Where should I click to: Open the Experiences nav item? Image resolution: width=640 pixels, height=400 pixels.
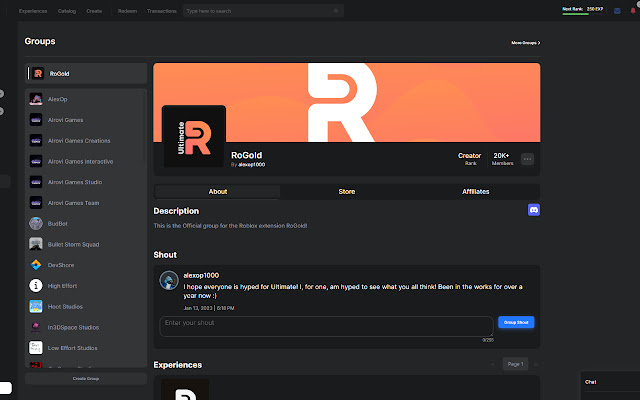pyautogui.click(x=33, y=11)
